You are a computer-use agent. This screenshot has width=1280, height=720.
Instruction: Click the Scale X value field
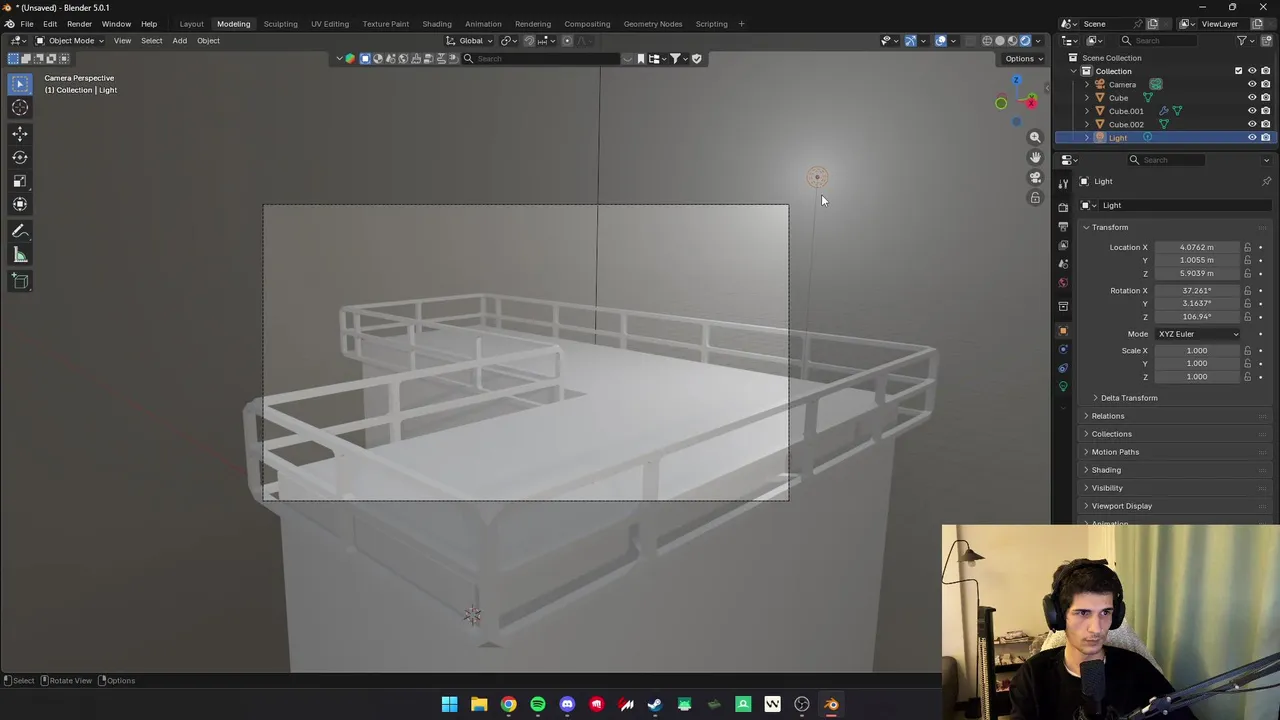1197,351
